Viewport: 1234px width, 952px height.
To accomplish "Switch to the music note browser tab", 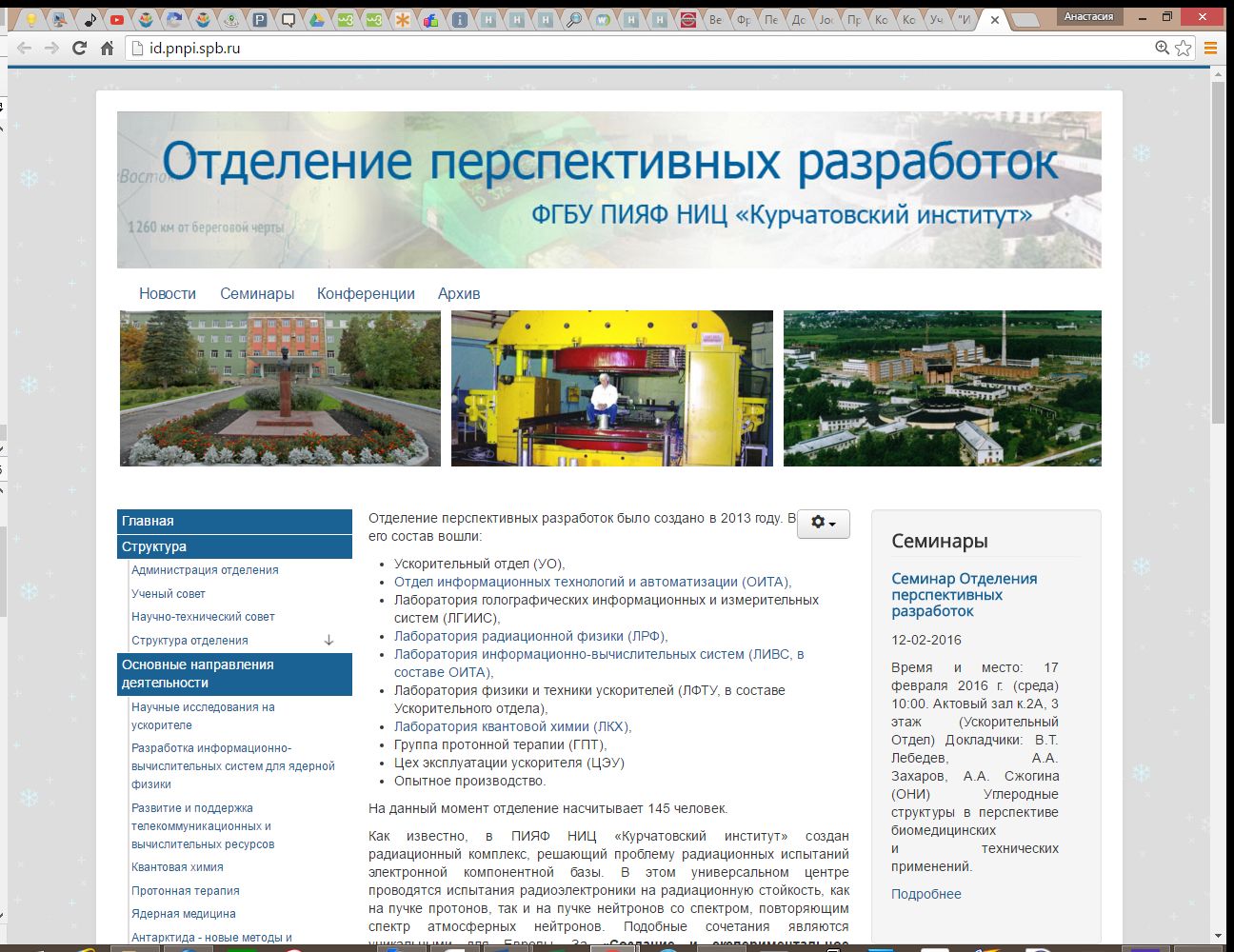I will [90, 19].
